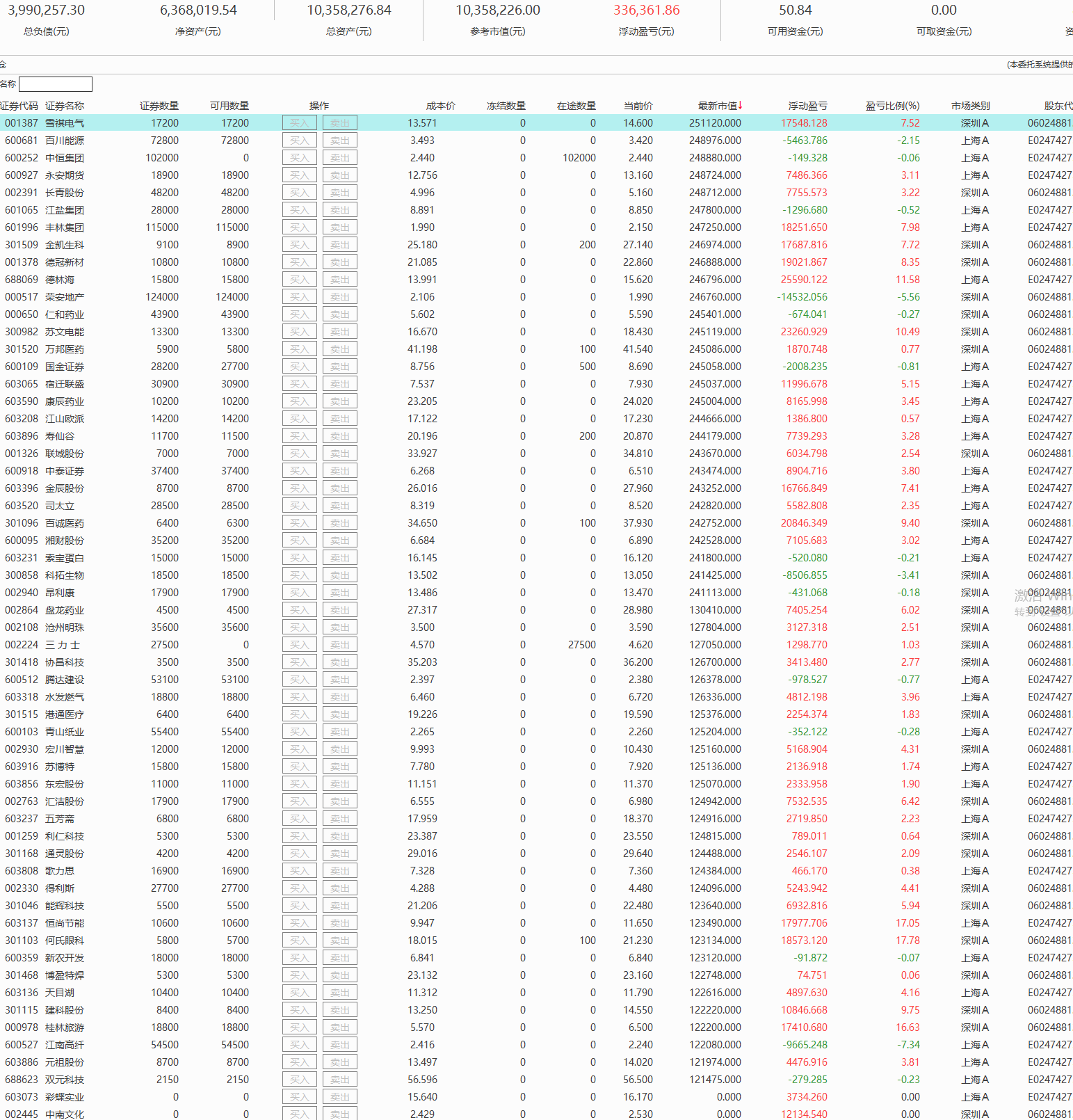Click the 净资产 value 6,368,019.54
The height and width of the screenshot is (1120, 1073).
tap(198, 10)
